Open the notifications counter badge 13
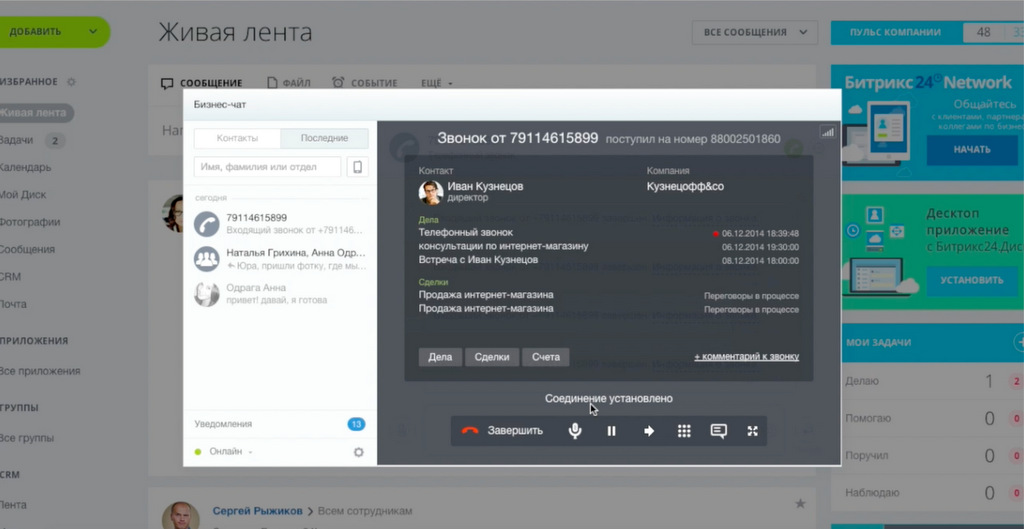The height and width of the screenshot is (529, 1024). point(356,424)
